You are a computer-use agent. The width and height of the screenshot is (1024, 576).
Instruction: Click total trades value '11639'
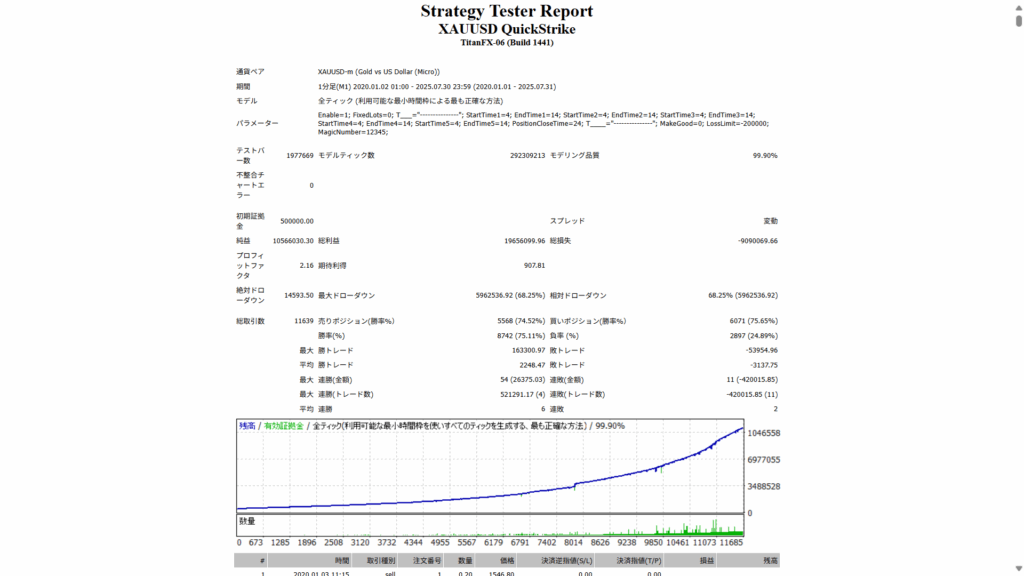pyautogui.click(x=304, y=321)
